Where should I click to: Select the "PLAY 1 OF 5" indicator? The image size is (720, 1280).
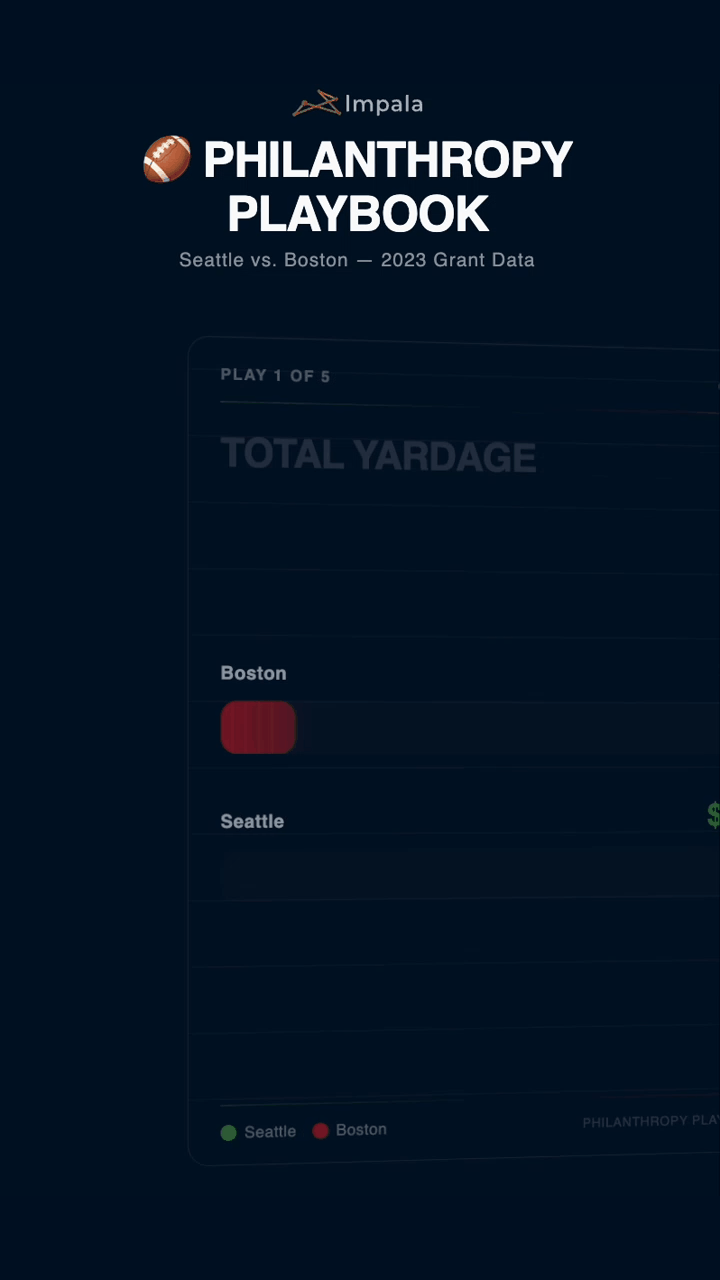point(275,376)
